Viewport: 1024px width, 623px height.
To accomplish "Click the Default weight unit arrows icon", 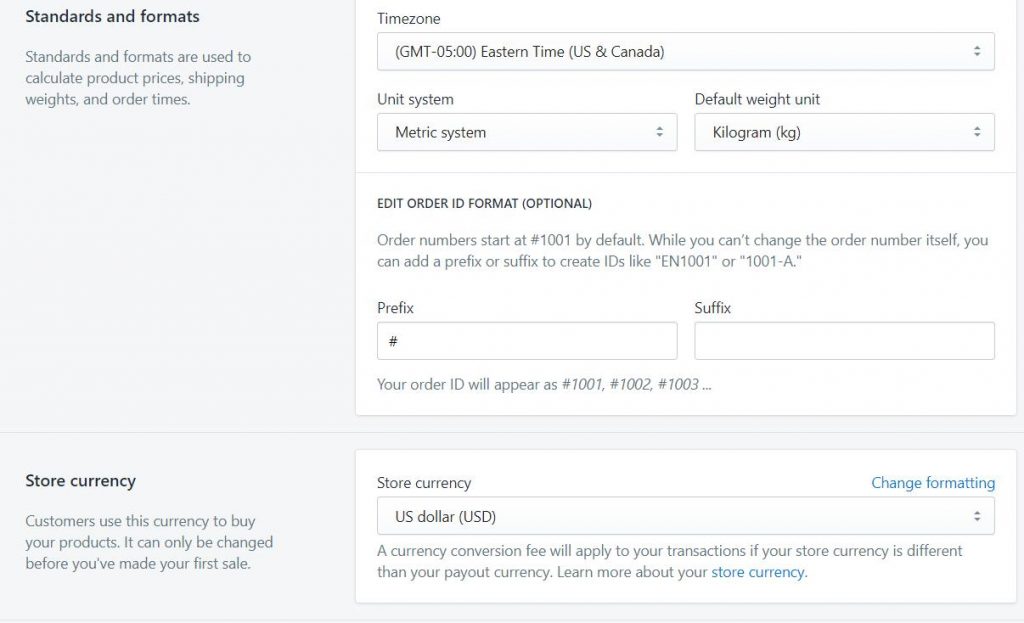I will 976,132.
